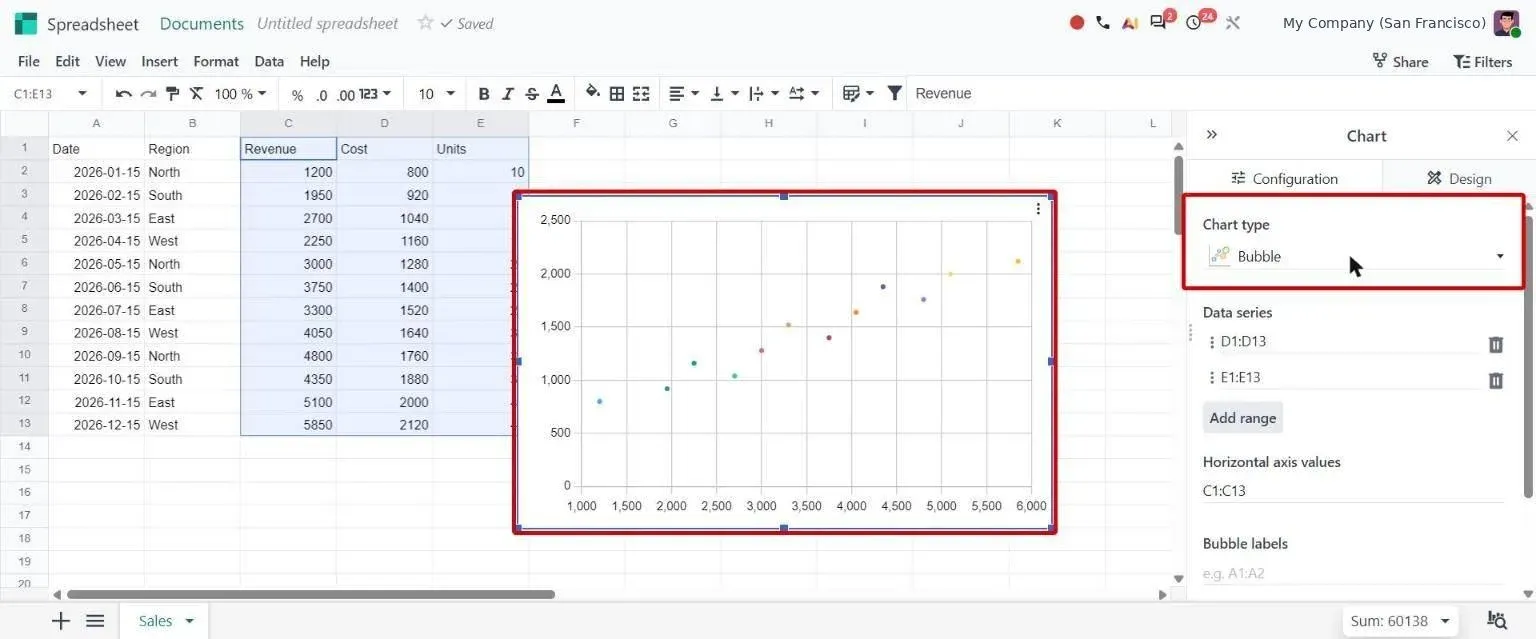Open the table format dropdown
Screen dimensions: 1536x639
(x=858, y=94)
